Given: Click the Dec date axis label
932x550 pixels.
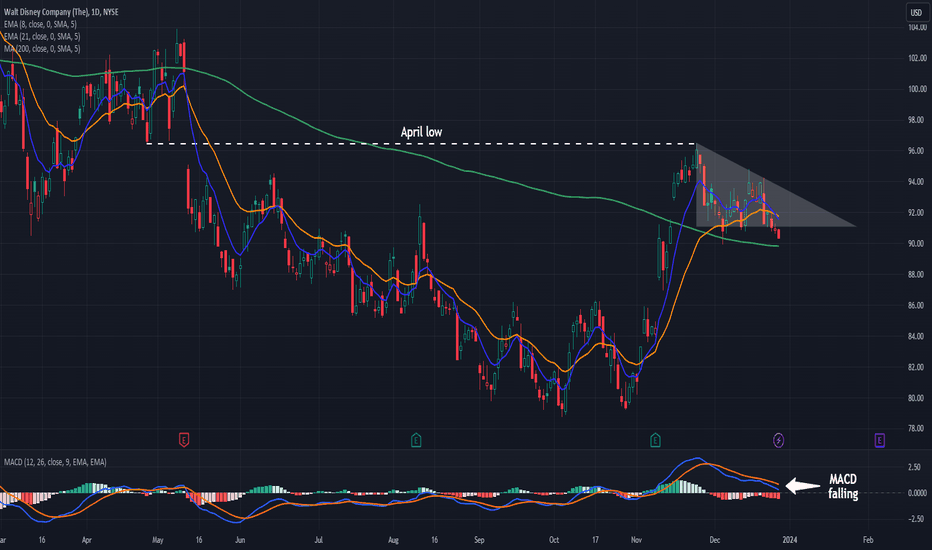Looking at the screenshot, I should 714,540.
